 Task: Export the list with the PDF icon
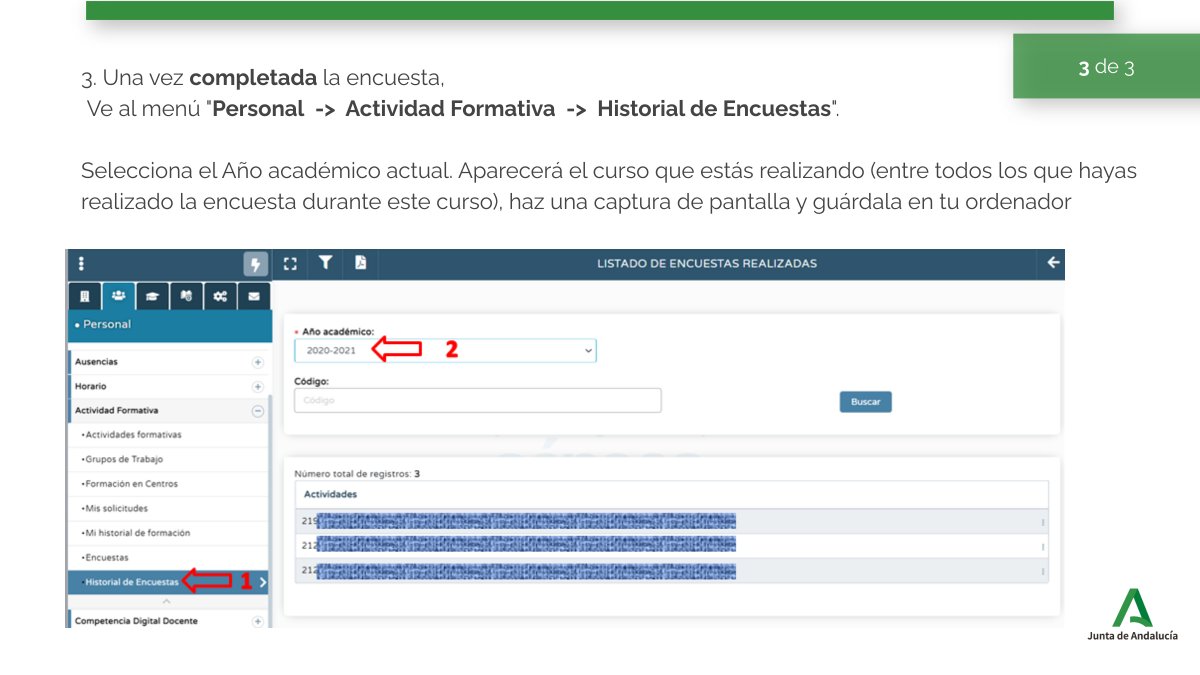pos(360,263)
